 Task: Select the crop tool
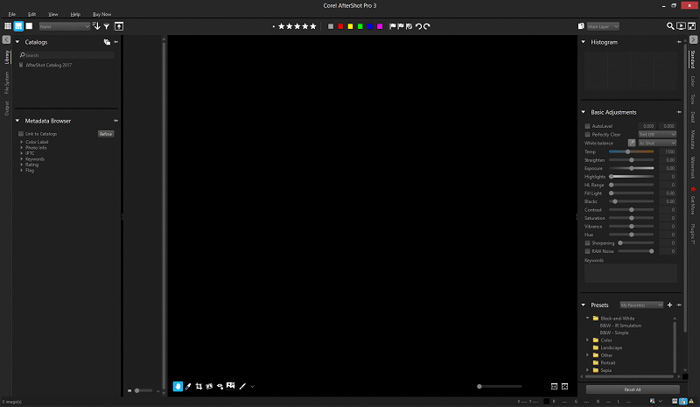pyautogui.click(x=199, y=385)
